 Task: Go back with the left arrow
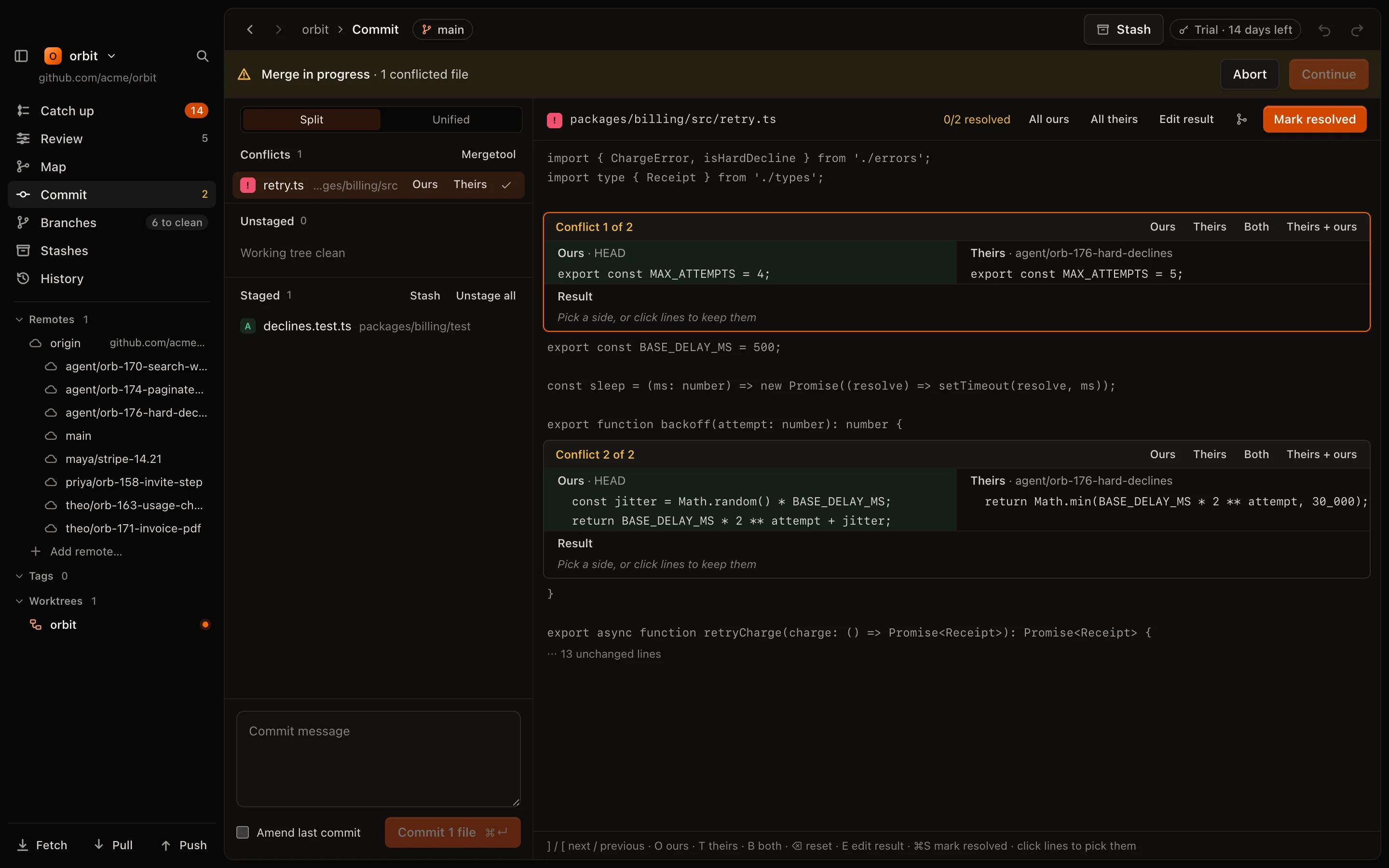[250, 29]
